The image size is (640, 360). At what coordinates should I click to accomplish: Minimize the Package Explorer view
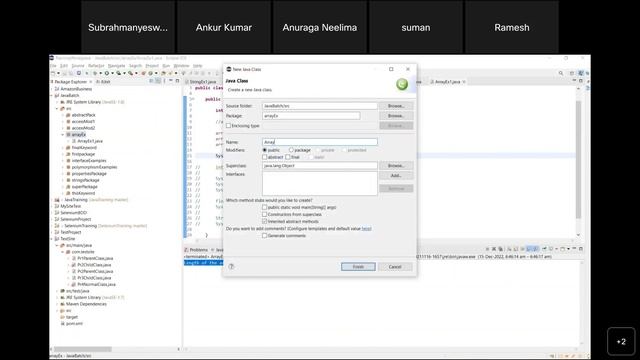coord(171,81)
